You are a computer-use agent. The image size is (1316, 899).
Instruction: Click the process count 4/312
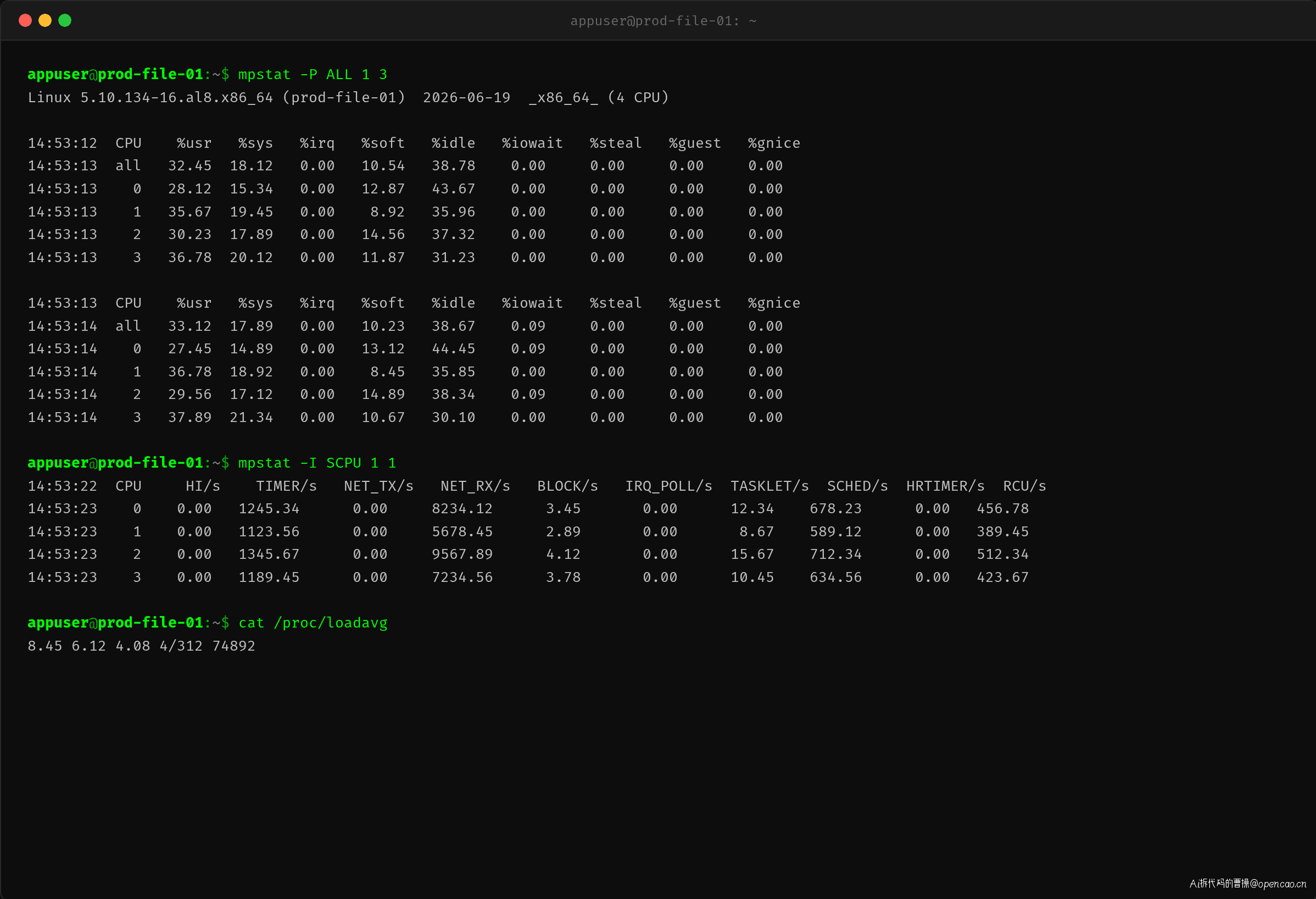(x=181, y=646)
